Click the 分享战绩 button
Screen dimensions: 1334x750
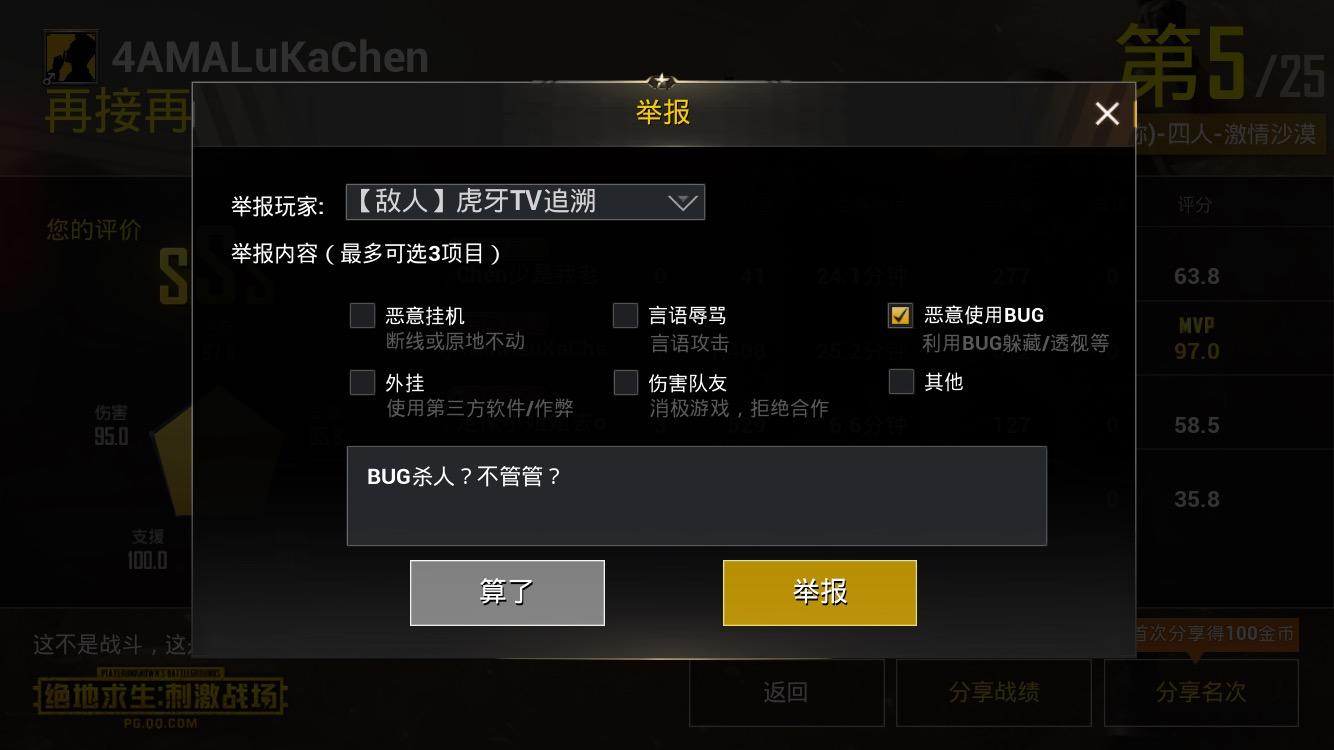[993, 692]
